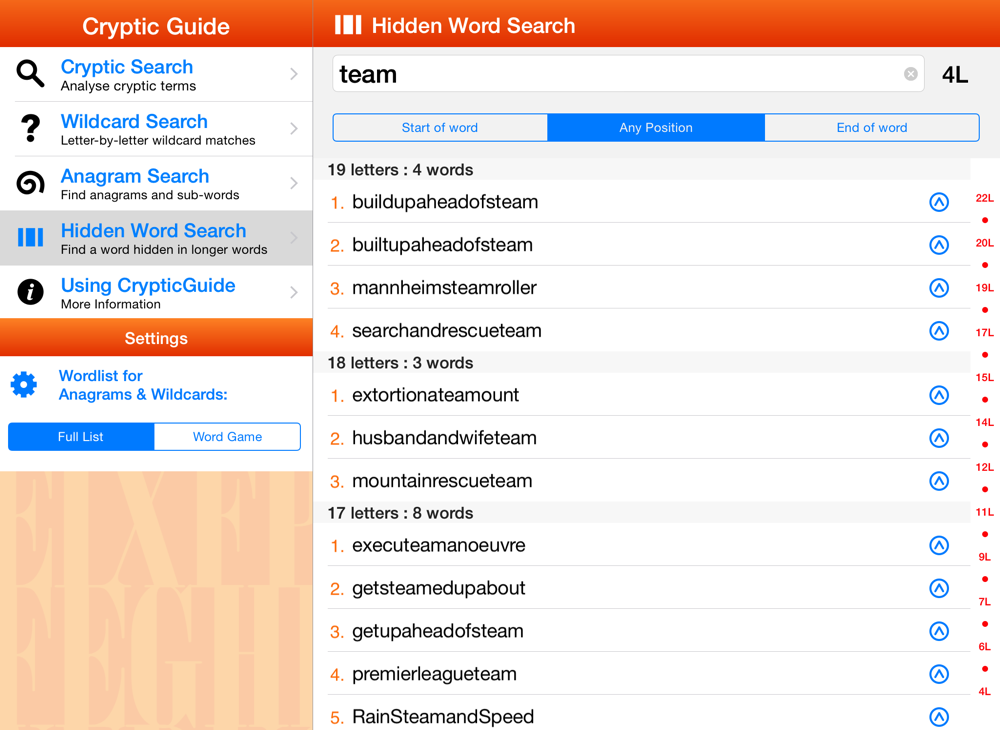
Task: Tap the circled arrow icon for buildupaheadofsteam
Action: pos(939,202)
